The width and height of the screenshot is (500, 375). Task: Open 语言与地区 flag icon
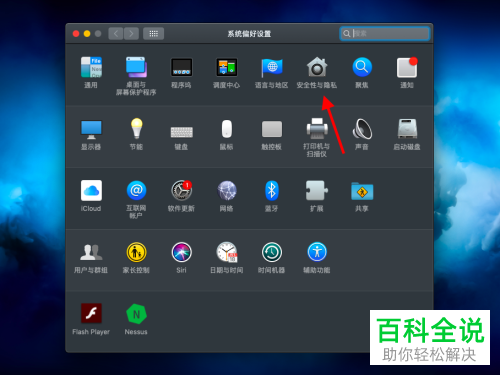coord(272,67)
